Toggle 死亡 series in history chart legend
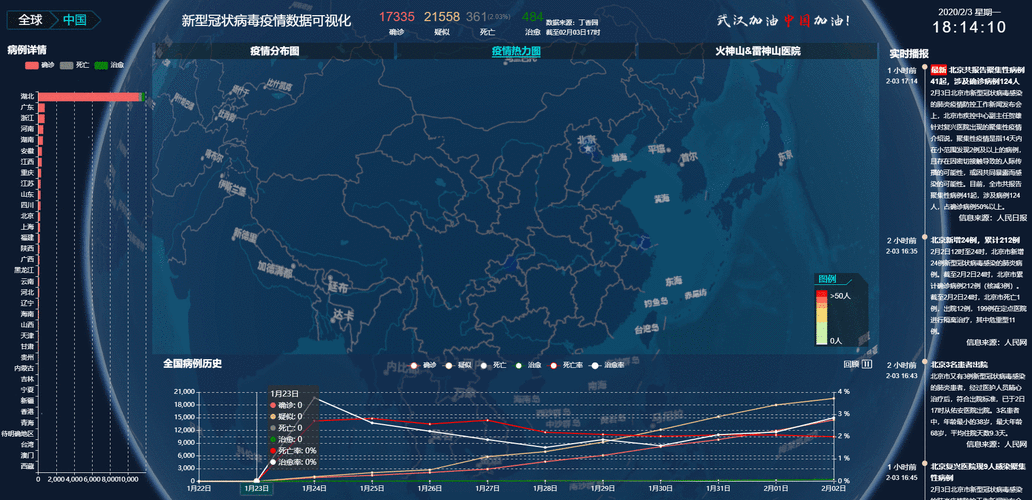The height and width of the screenshot is (500, 1032). [485, 365]
